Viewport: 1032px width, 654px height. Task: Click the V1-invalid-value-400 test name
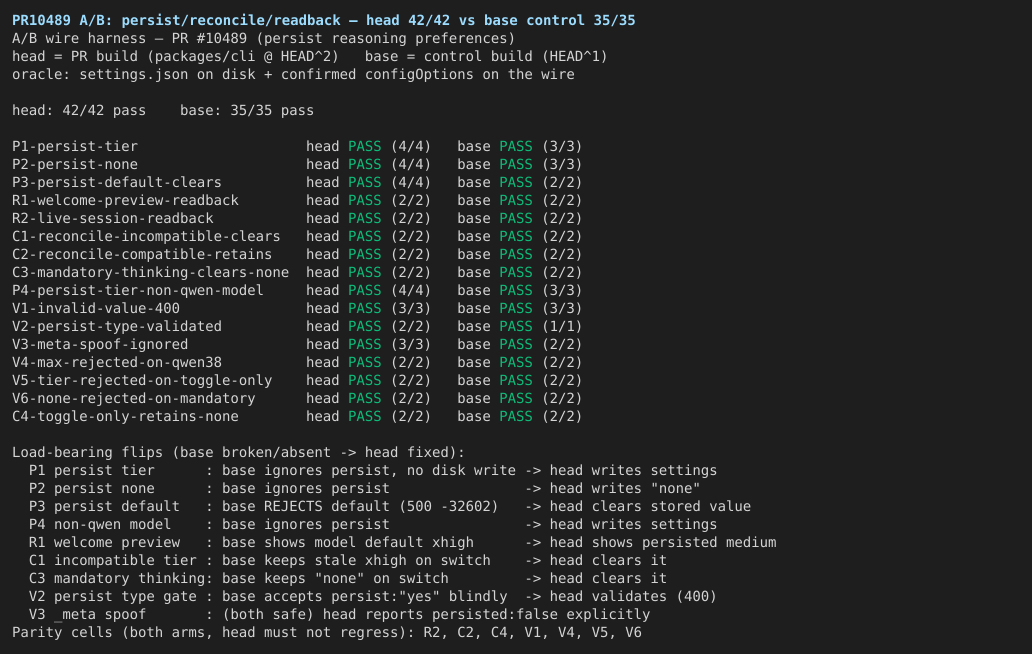click(x=95, y=309)
